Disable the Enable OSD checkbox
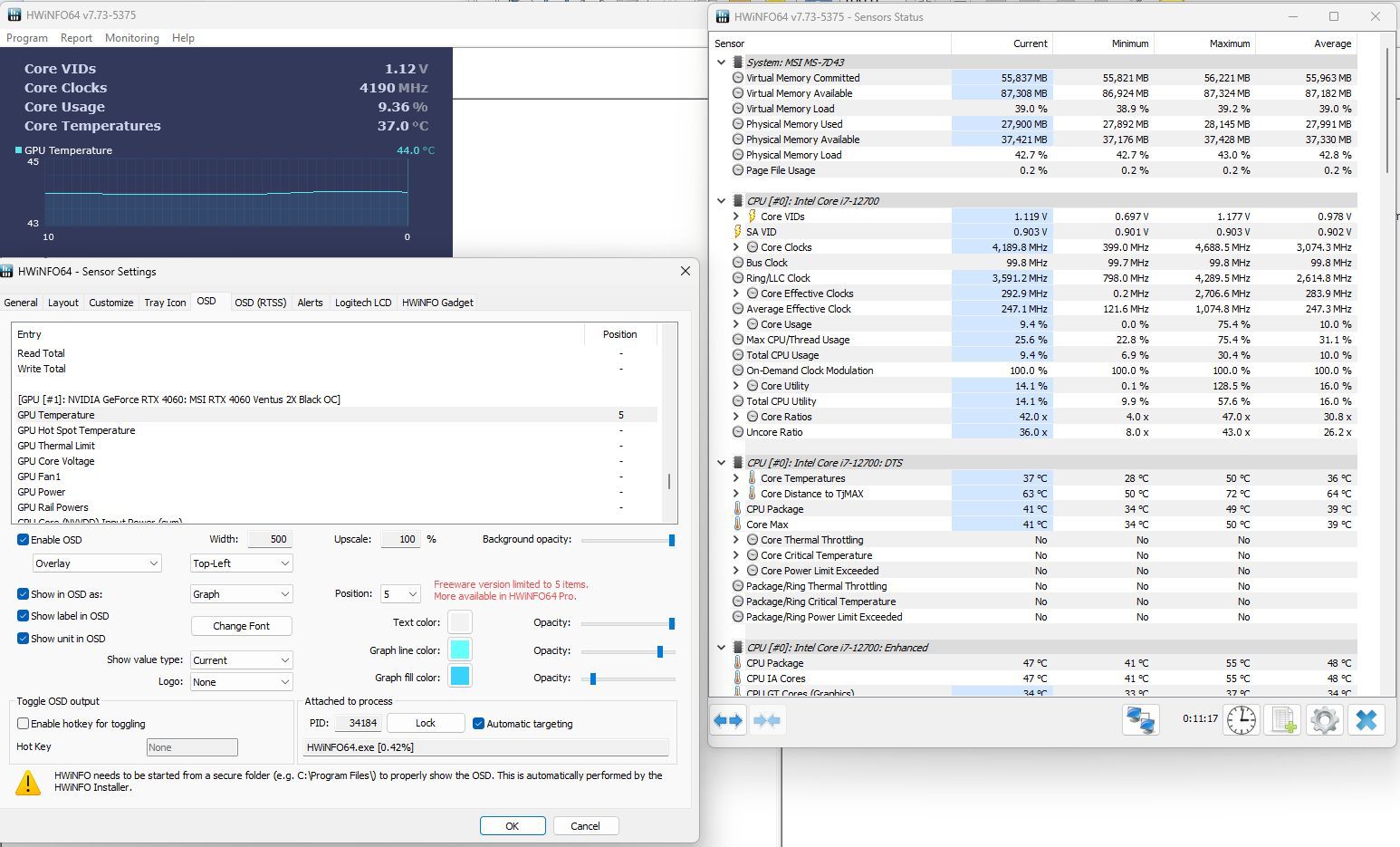The height and width of the screenshot is (847, 1400). (22, 539)
